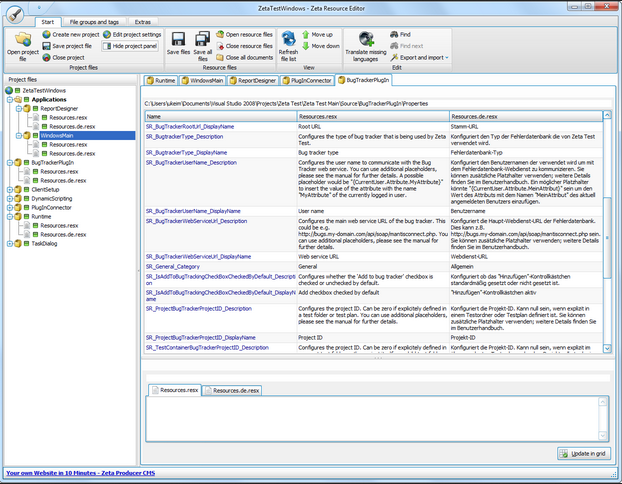Image resolution: width=622 pixels, height=484 pixels.
Task: Open Zeta Producer CMS link
Action: [x=81, y=473]
